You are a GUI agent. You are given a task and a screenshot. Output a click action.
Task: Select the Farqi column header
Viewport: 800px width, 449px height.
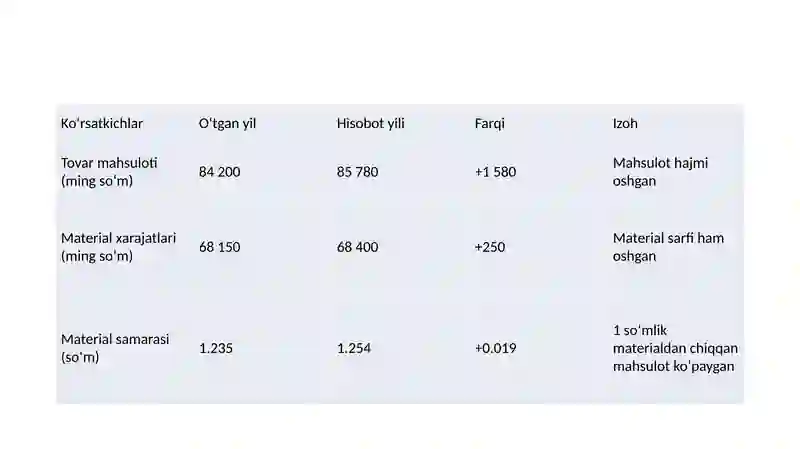pos(490,123)
